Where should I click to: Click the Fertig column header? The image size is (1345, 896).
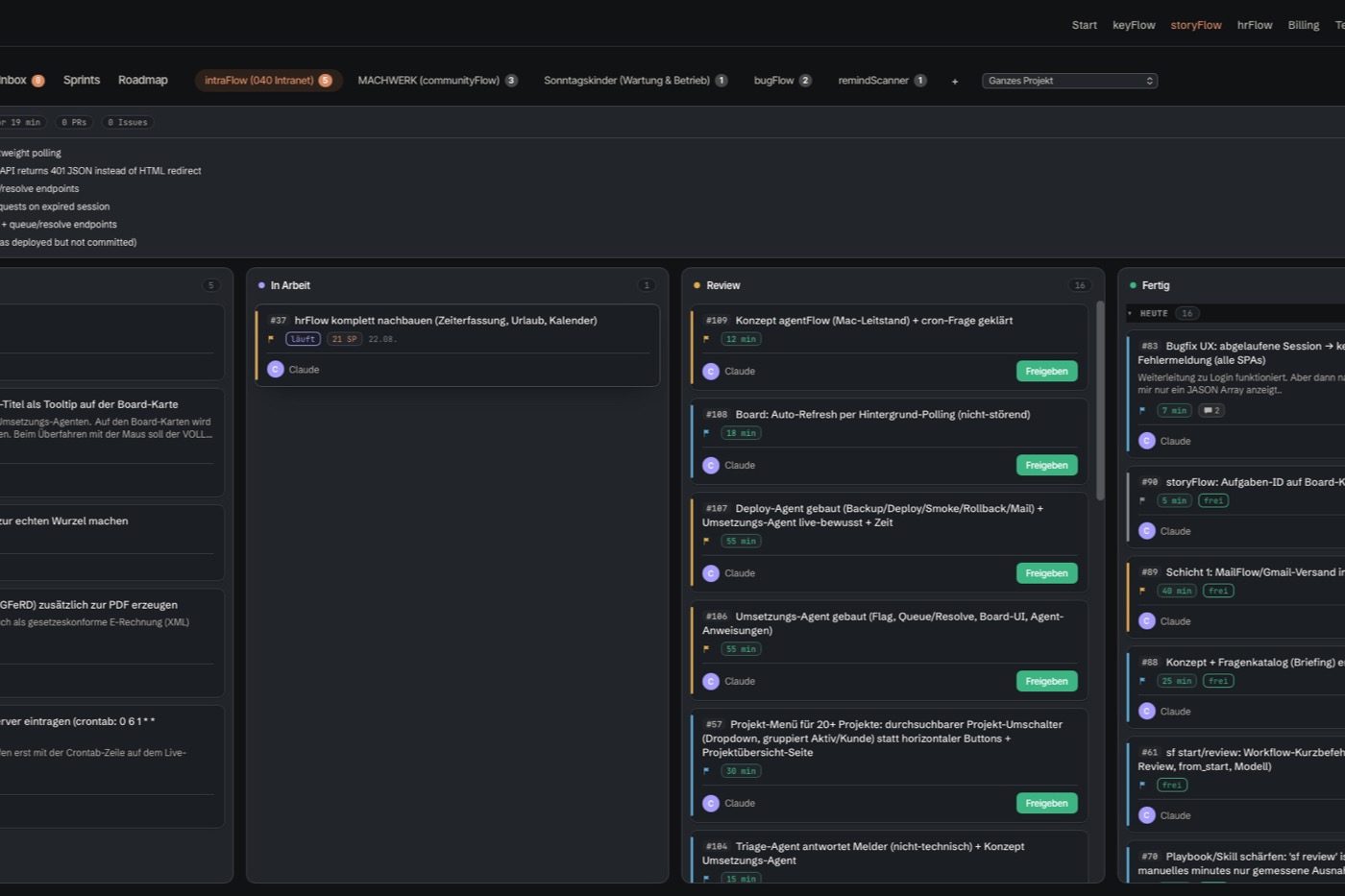pos(1155,285)
